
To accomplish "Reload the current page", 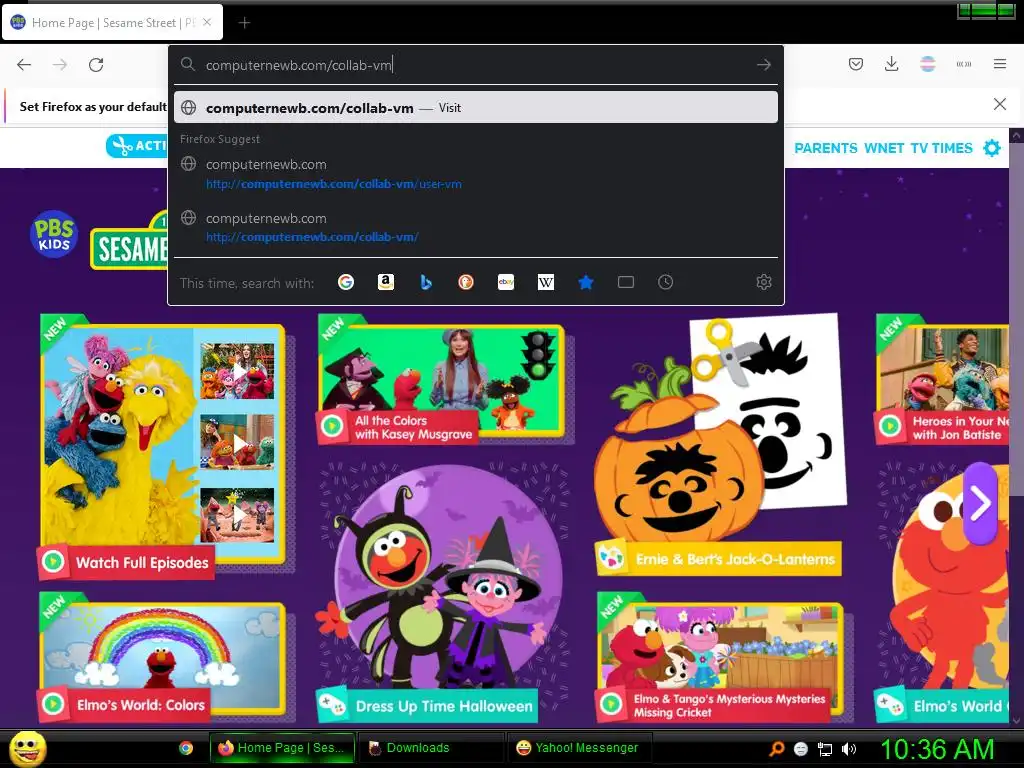I will tap(96, 65).
